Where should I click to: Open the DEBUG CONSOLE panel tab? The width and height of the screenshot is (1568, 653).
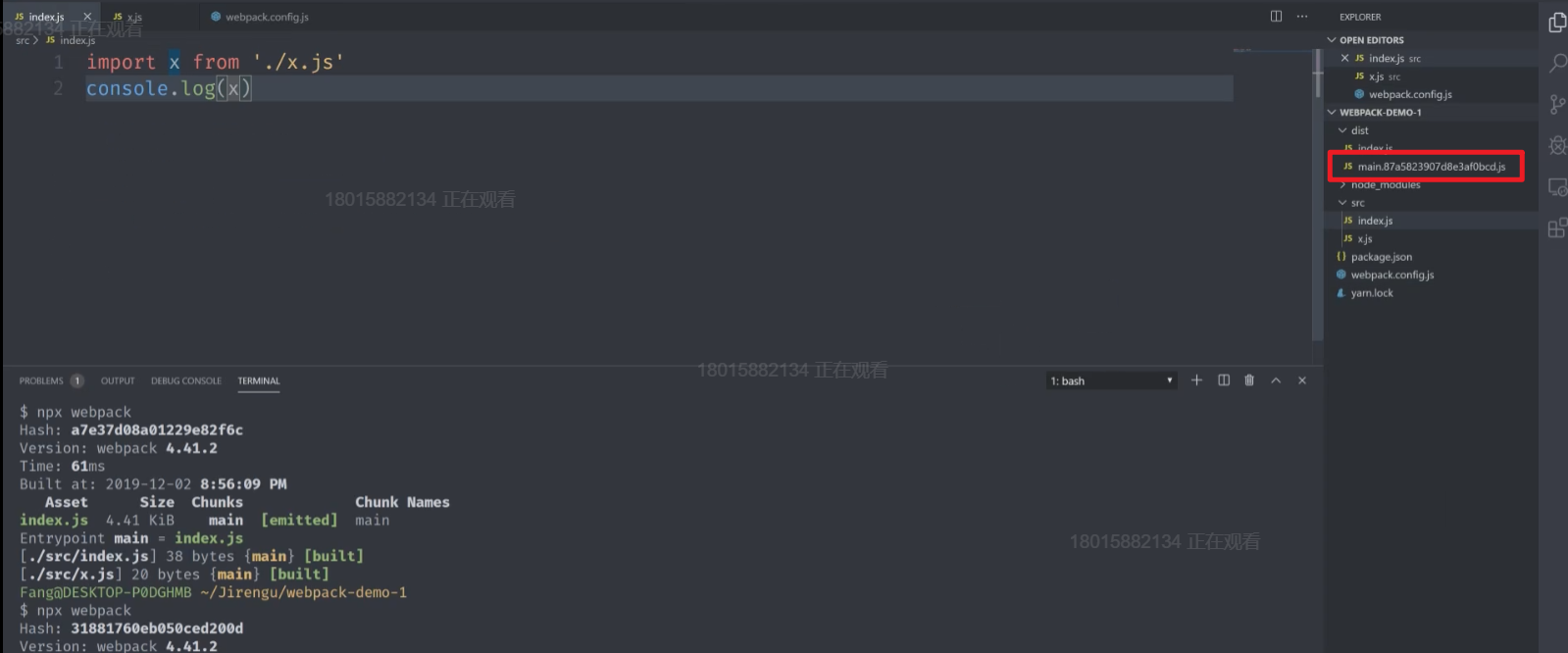[x=186, y=380]
